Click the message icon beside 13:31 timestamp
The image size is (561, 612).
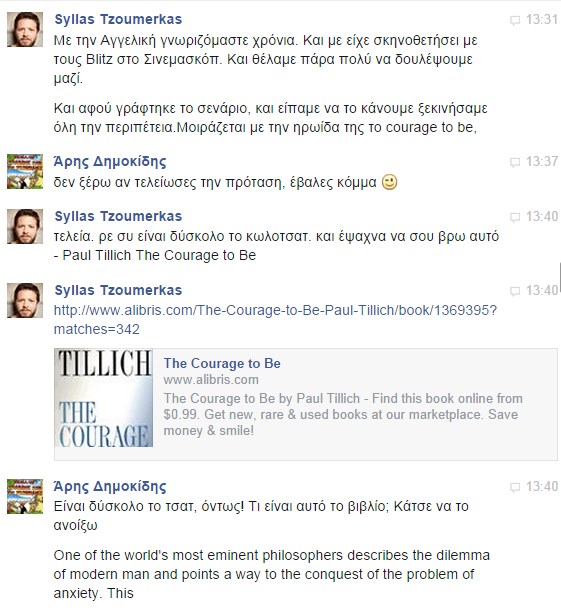point(515,20)
